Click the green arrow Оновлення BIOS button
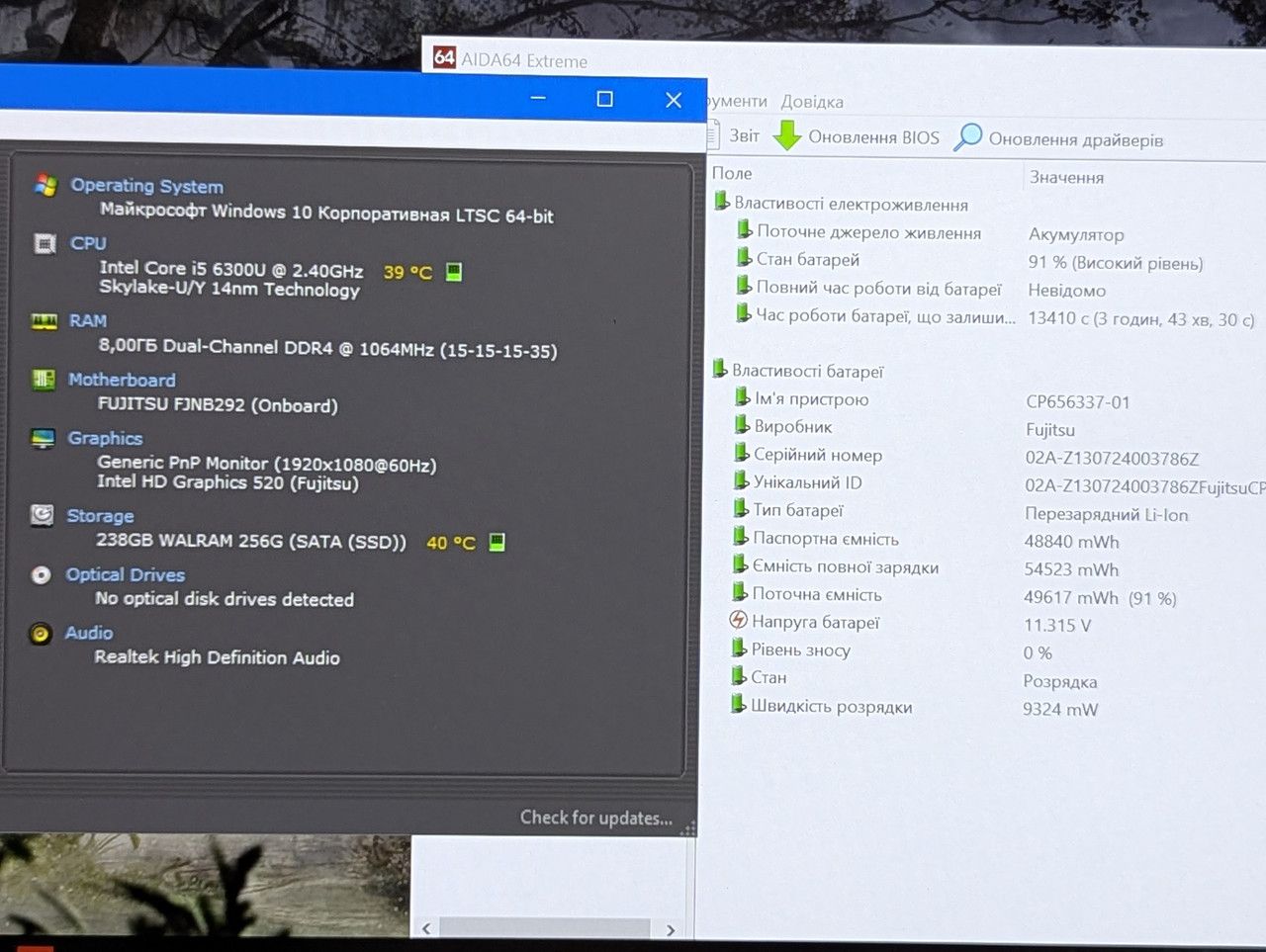 pyautogui.click(x=857, y=136)
